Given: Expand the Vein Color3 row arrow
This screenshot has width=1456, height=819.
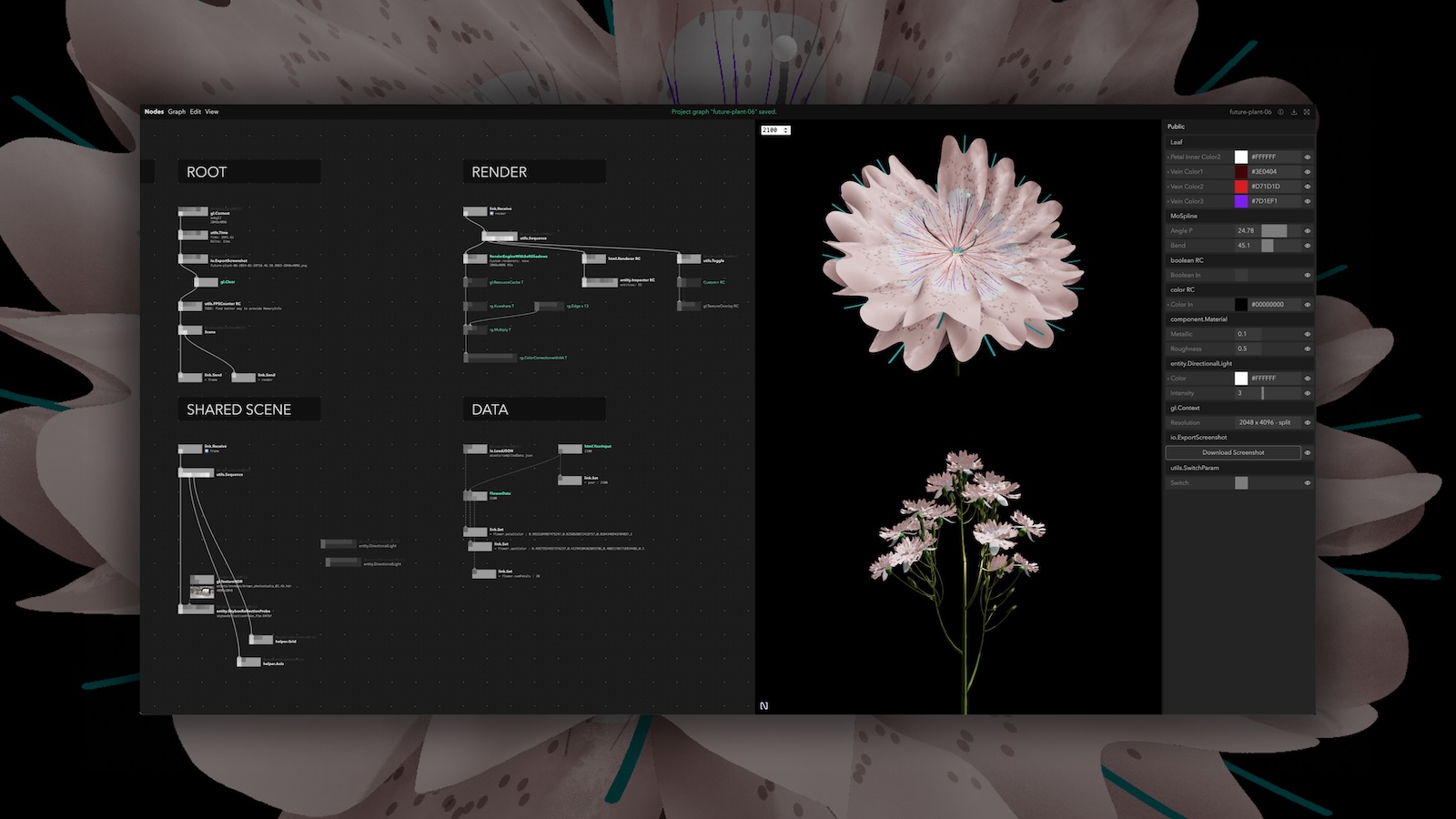Looking at the screenshot, I should pos(1168,201).
